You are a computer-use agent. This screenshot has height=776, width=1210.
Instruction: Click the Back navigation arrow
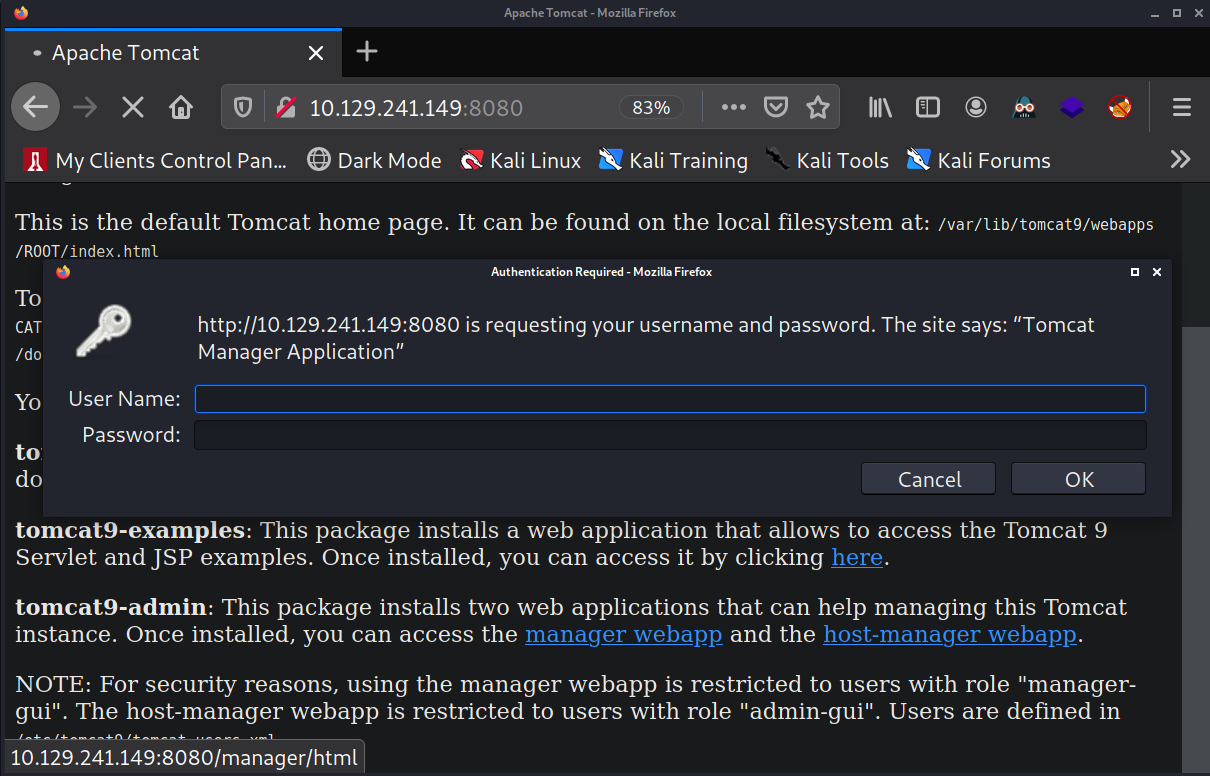tap(36, 107)
